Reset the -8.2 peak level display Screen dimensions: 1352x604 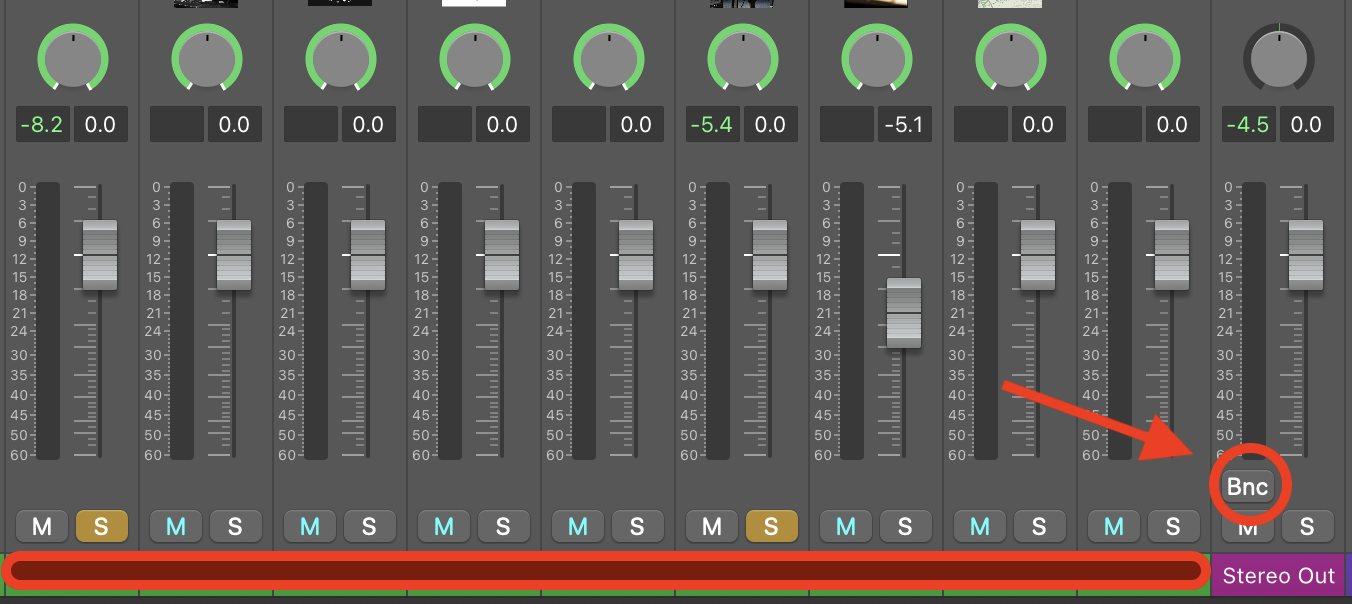point(43,125)
